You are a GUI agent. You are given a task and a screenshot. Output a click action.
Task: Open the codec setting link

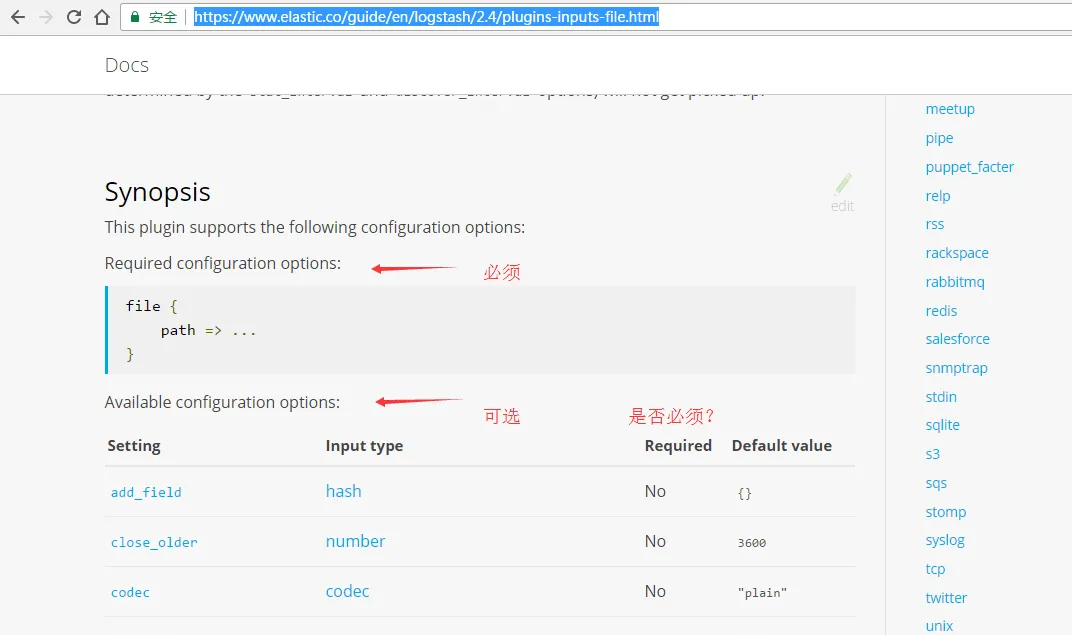tap(130, 593)
